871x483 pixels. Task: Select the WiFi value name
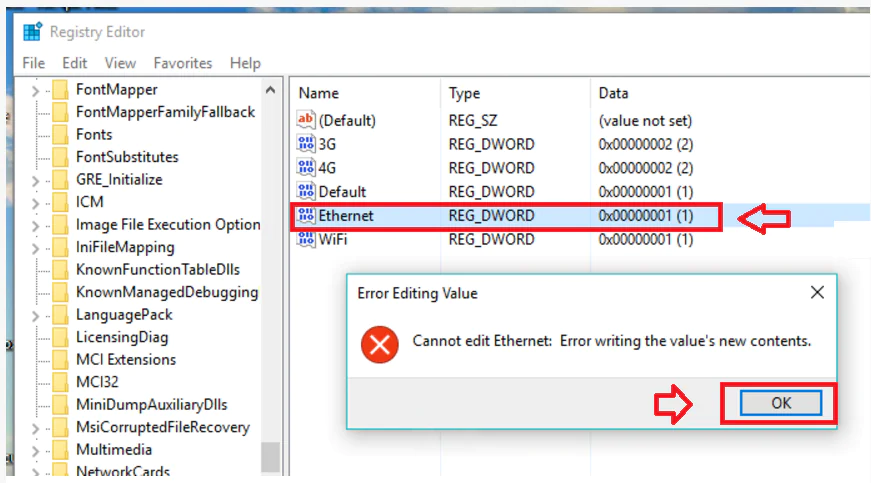click(x=333, y=239)
